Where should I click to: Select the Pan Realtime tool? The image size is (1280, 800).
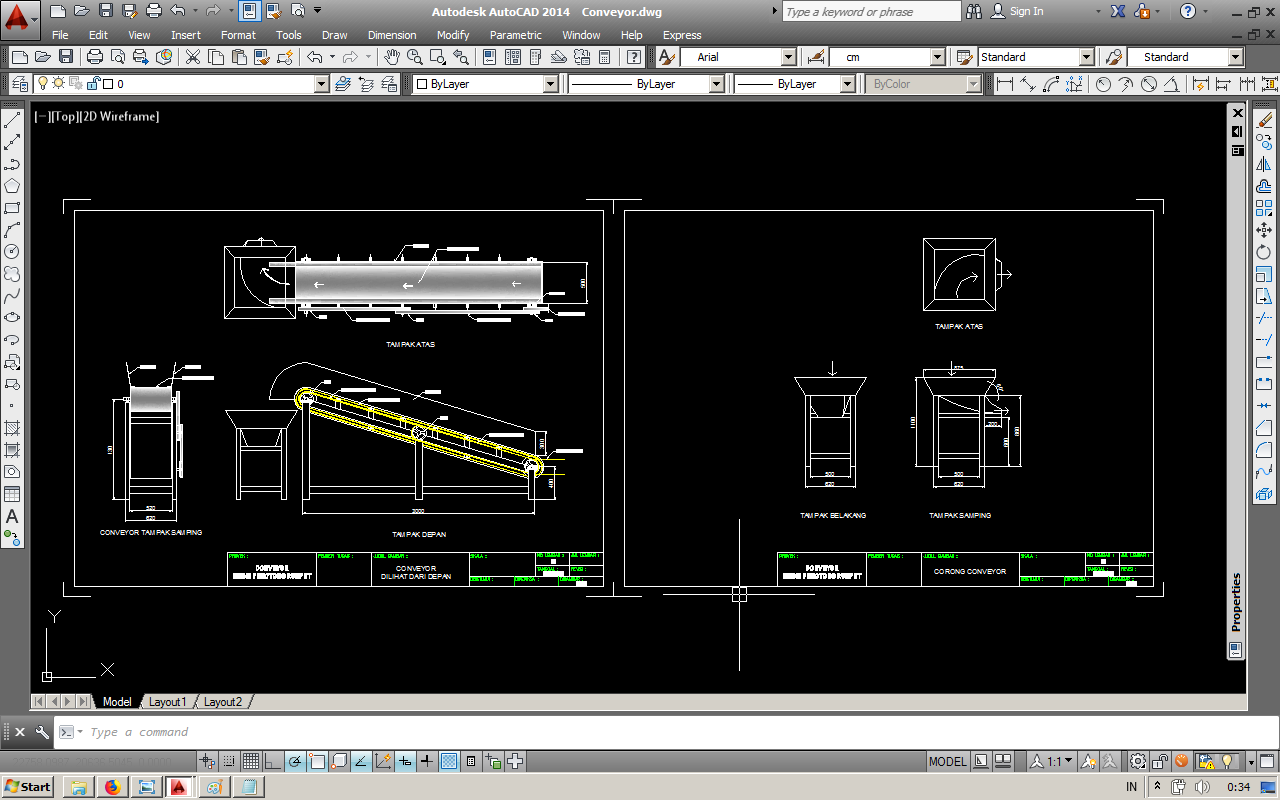pos(394,57)
